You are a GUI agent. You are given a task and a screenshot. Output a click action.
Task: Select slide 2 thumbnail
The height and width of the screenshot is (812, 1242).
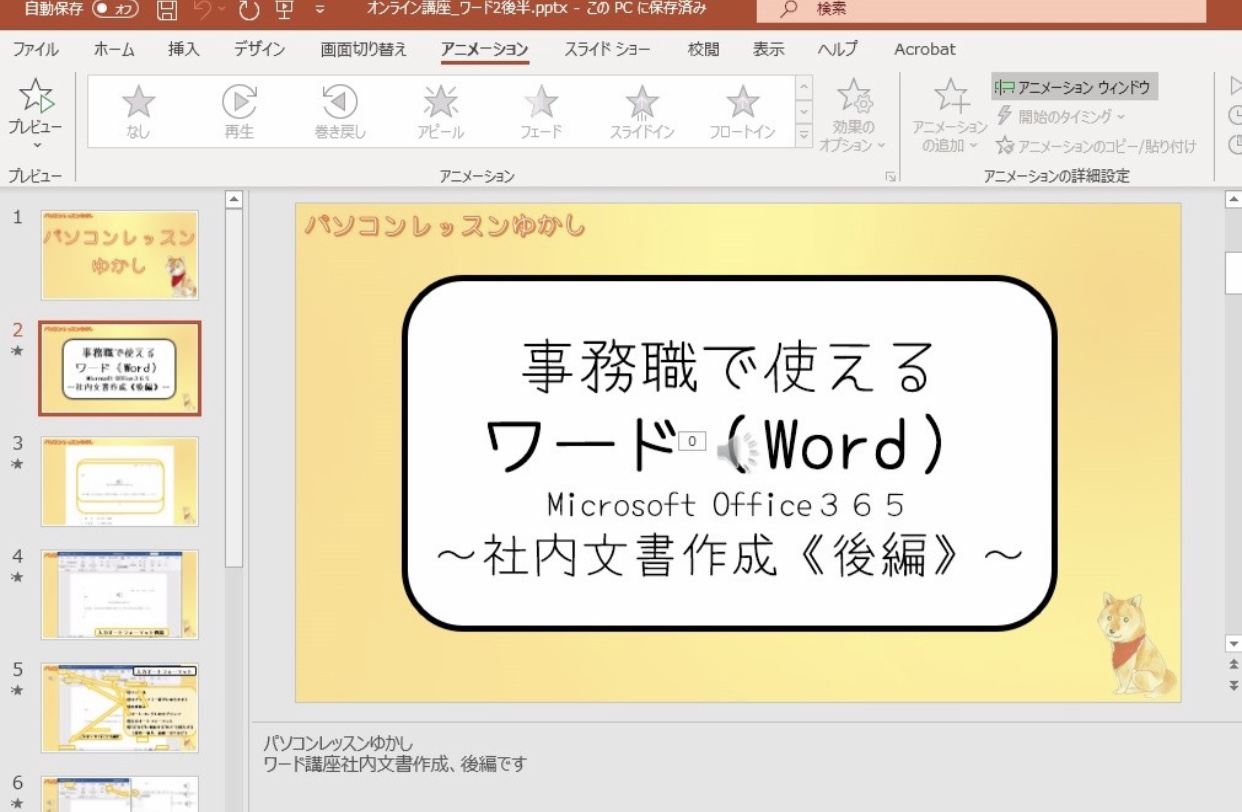120,368
